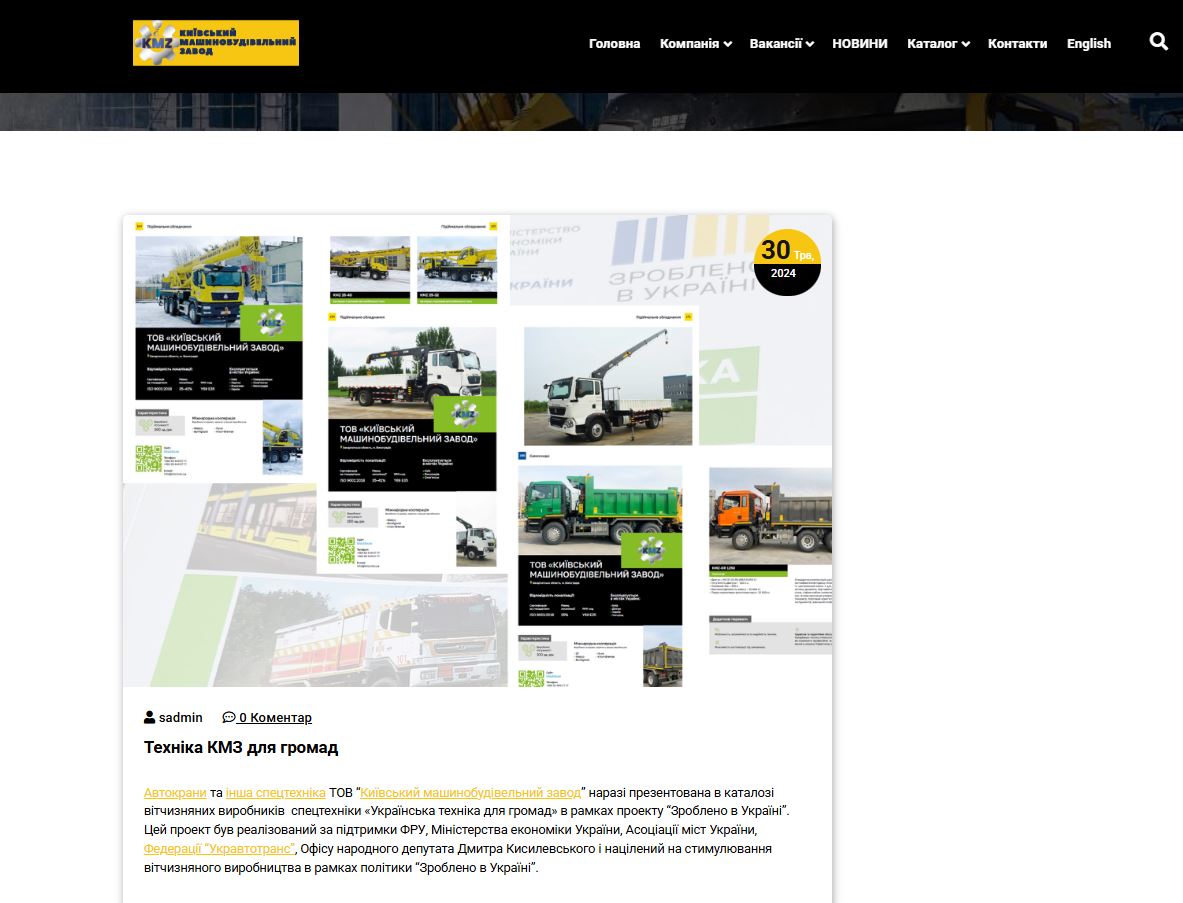The image size is (1183, 903).
Task: Open the Компанія menu item
Action: (689, 44)
